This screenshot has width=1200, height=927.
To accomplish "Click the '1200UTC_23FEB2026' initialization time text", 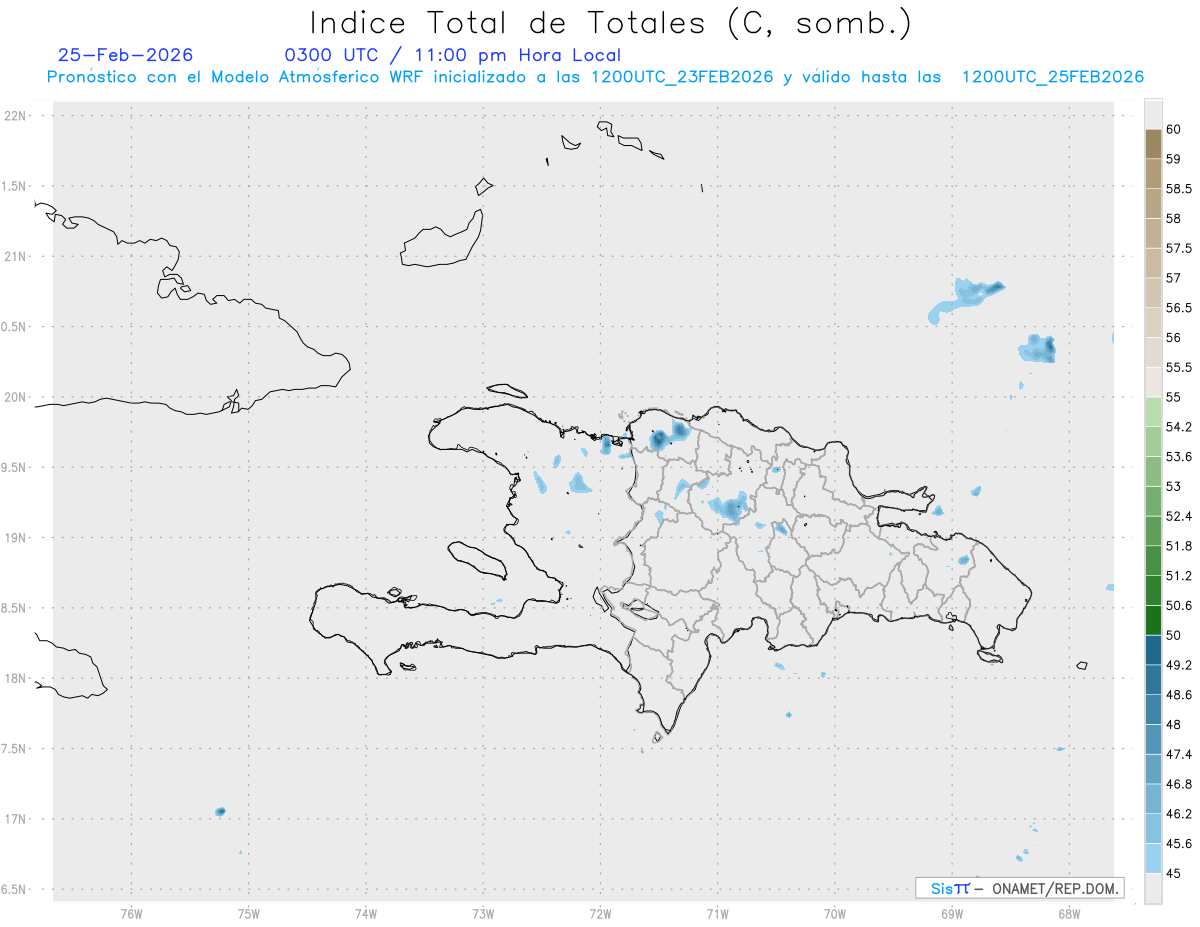I will [682, 77].
